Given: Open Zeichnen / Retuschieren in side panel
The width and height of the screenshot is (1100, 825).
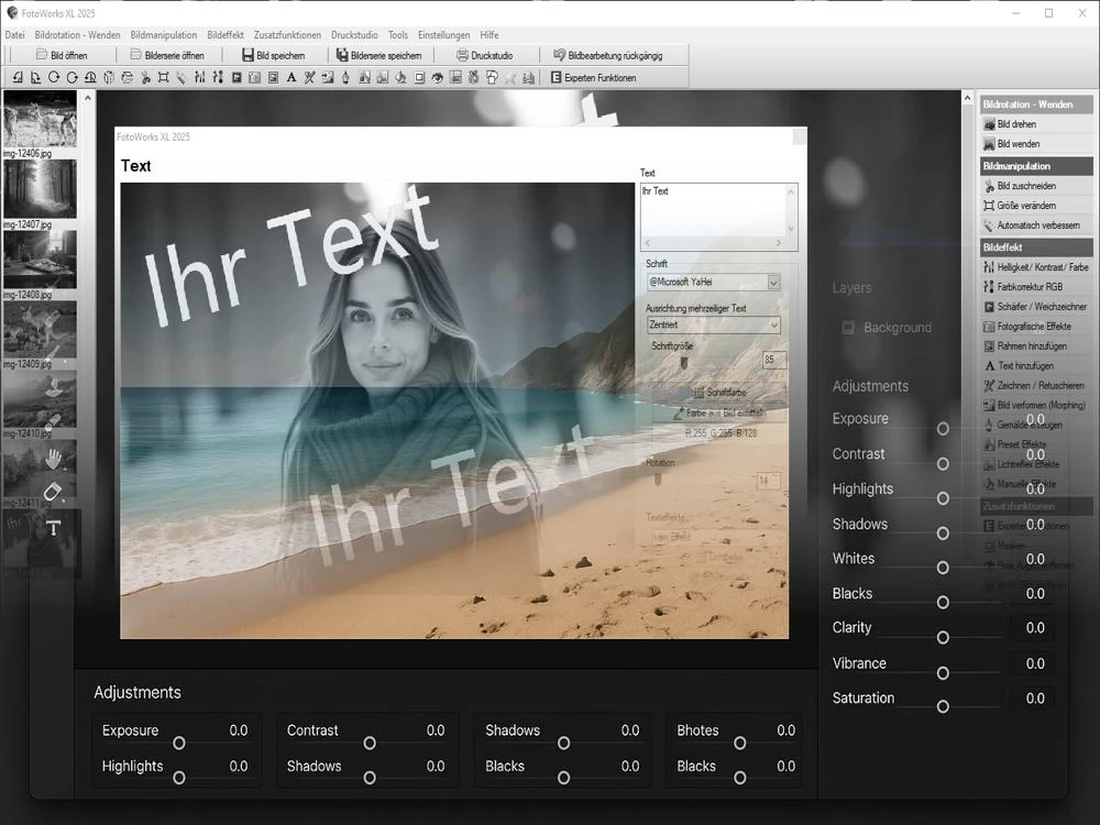Looking at the screenshot, I should [x=1036, y=385].
